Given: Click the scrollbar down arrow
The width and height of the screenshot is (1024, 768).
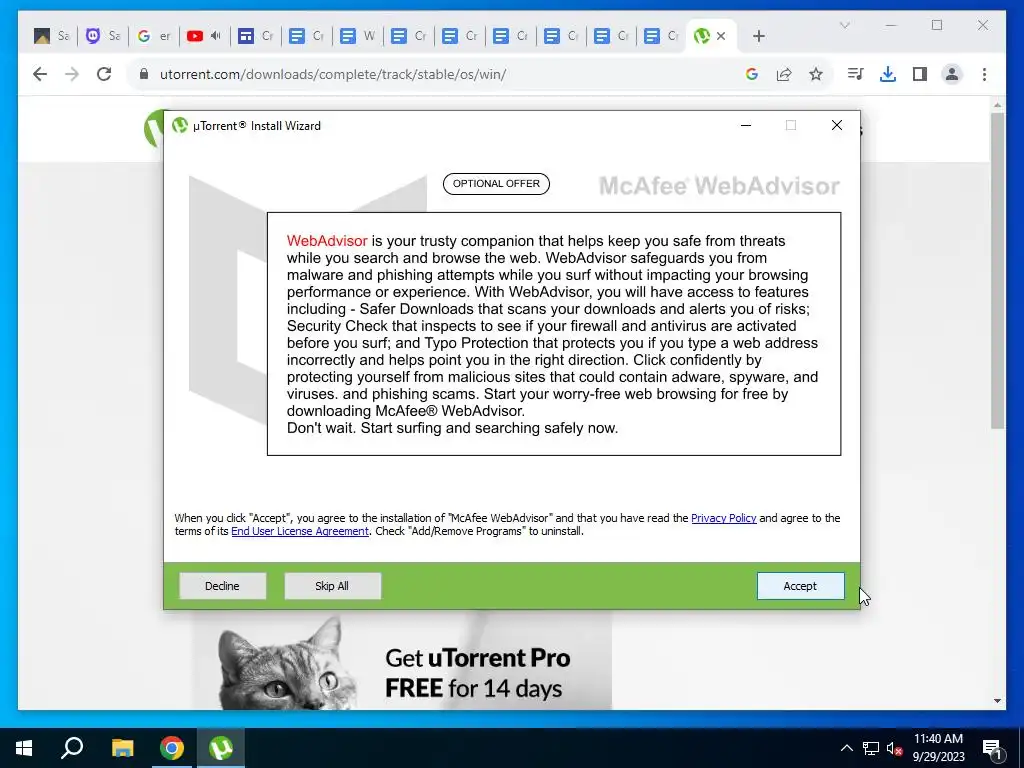Looking at the screenshot, I should (x=997, y=701).
